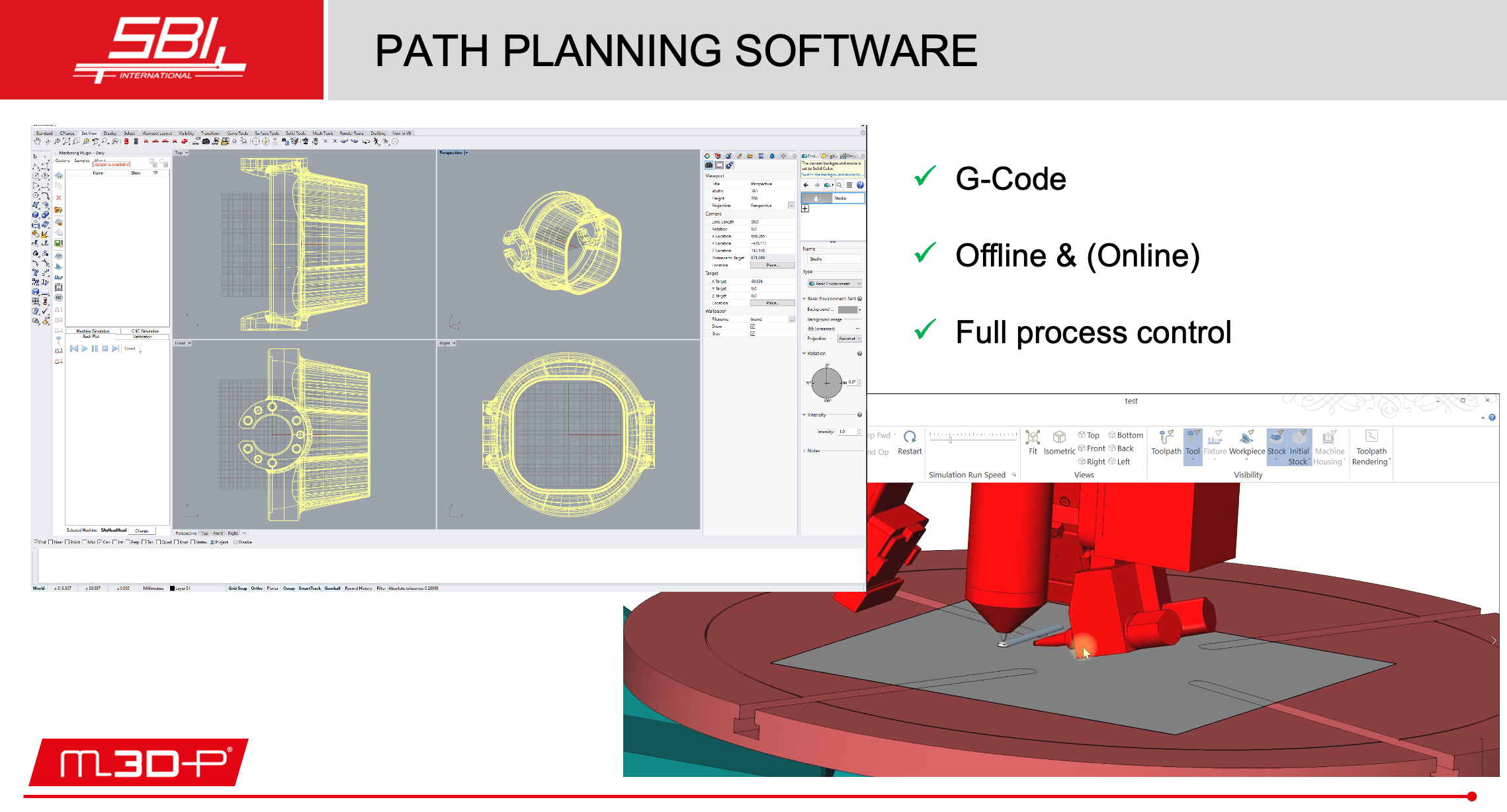
Task: Switch to the Standard toolbar tab
Action: 44,134
